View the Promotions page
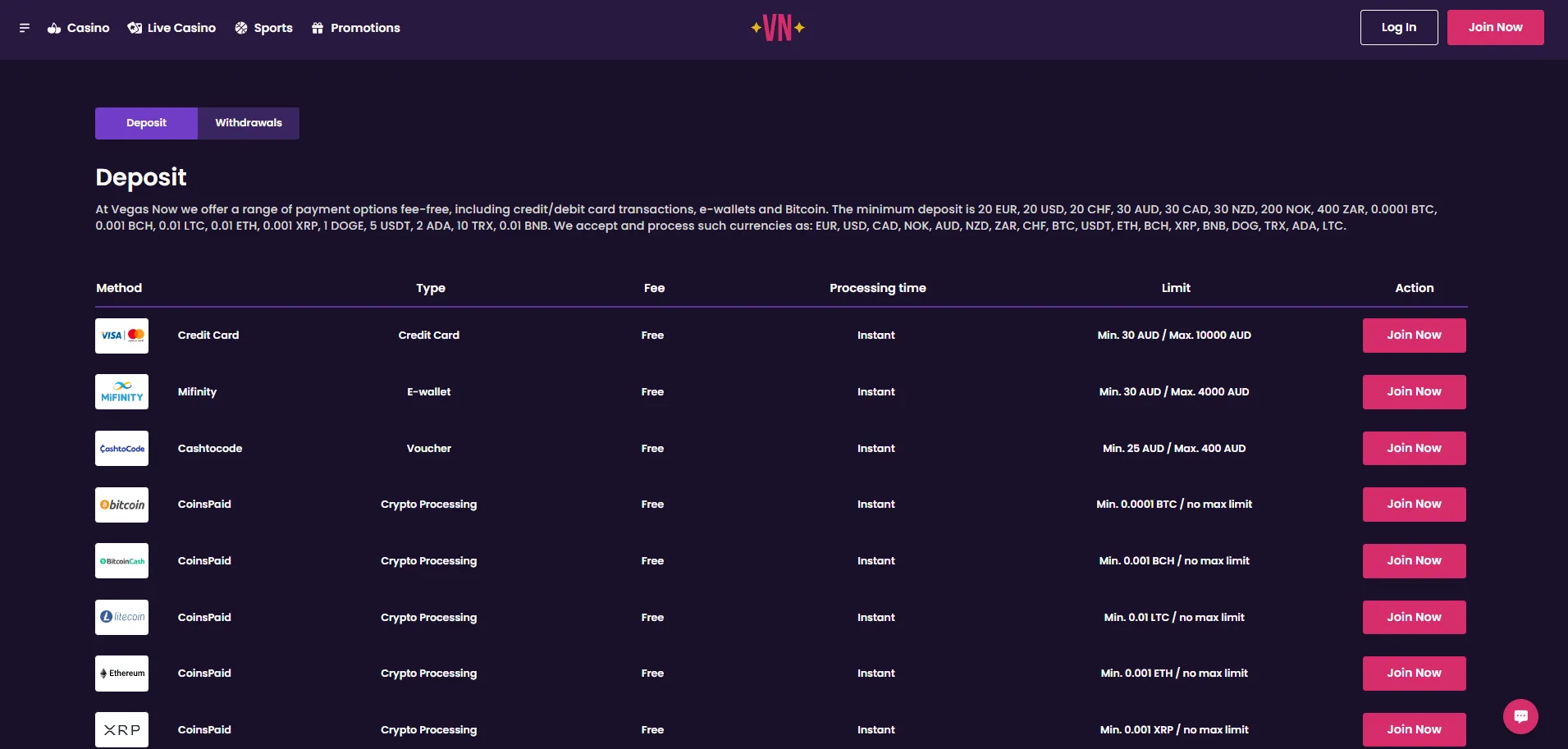The height and width of the screenshot is (749, 1568). click(x=356, y=28)
